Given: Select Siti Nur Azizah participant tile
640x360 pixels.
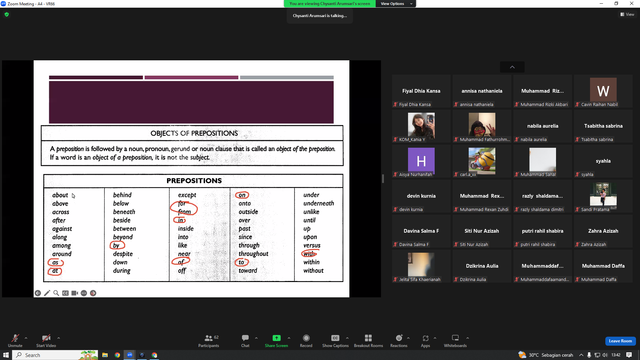Looking at the screenshot, I should (x=482, y=231).
